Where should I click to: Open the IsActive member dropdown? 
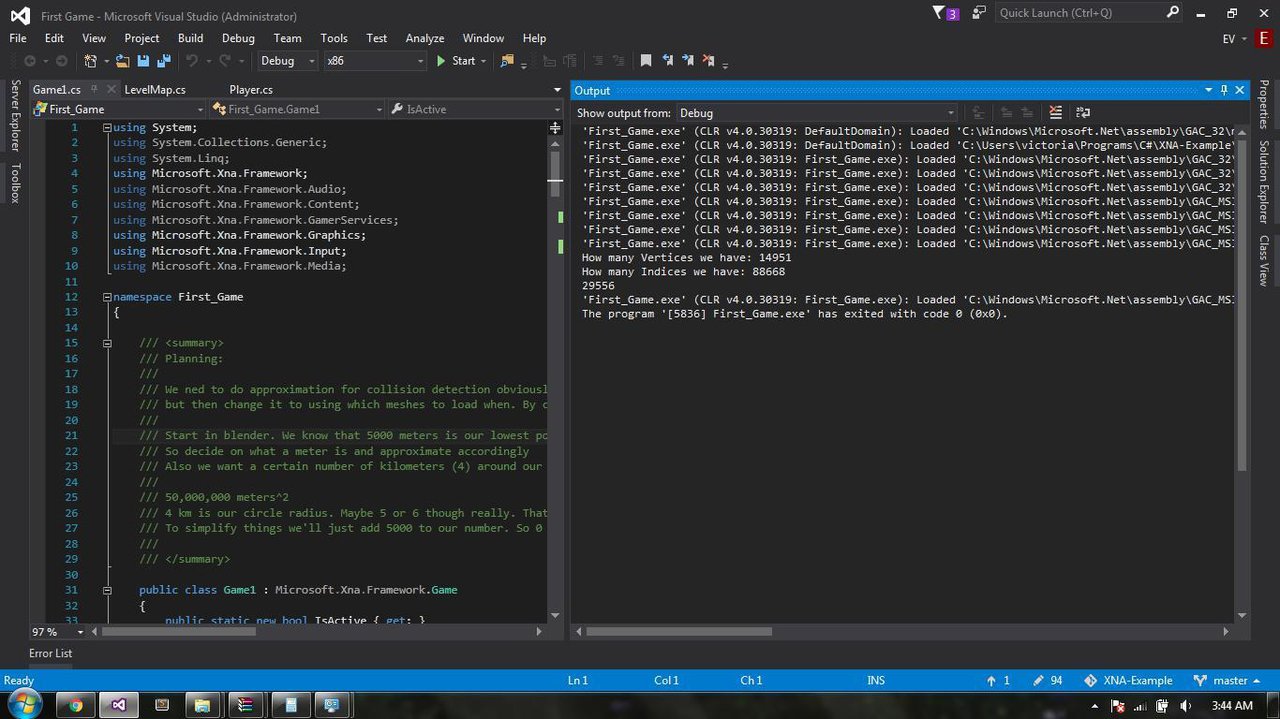[x=475, y=109]
